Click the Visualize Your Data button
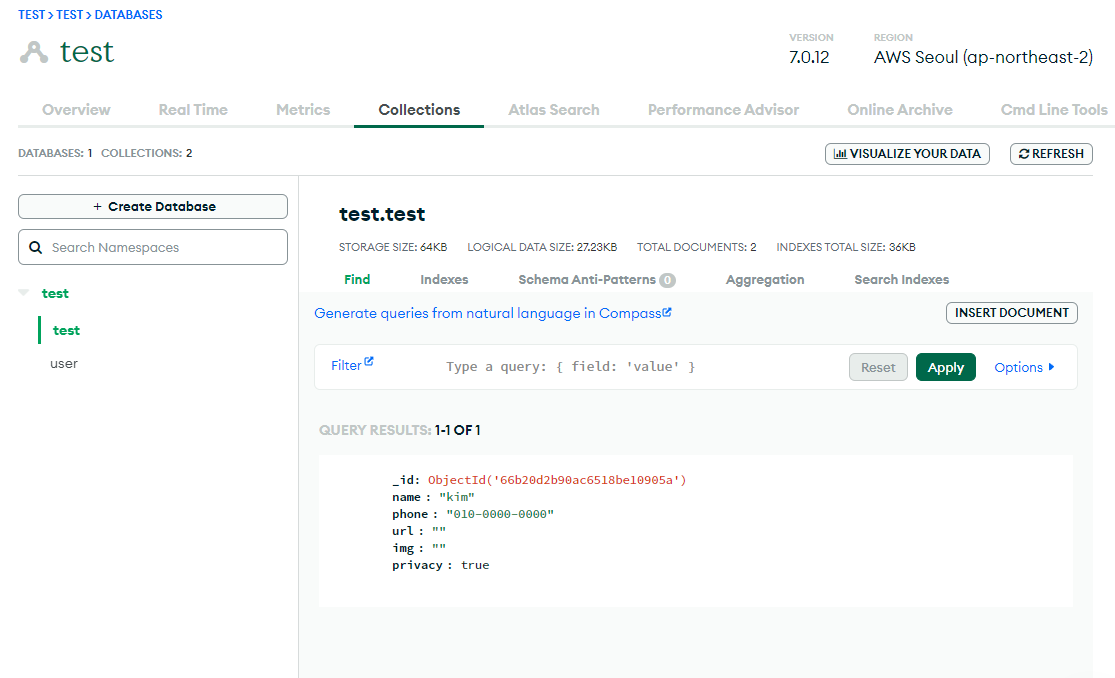1115x678 pixels. coord(907,154)
